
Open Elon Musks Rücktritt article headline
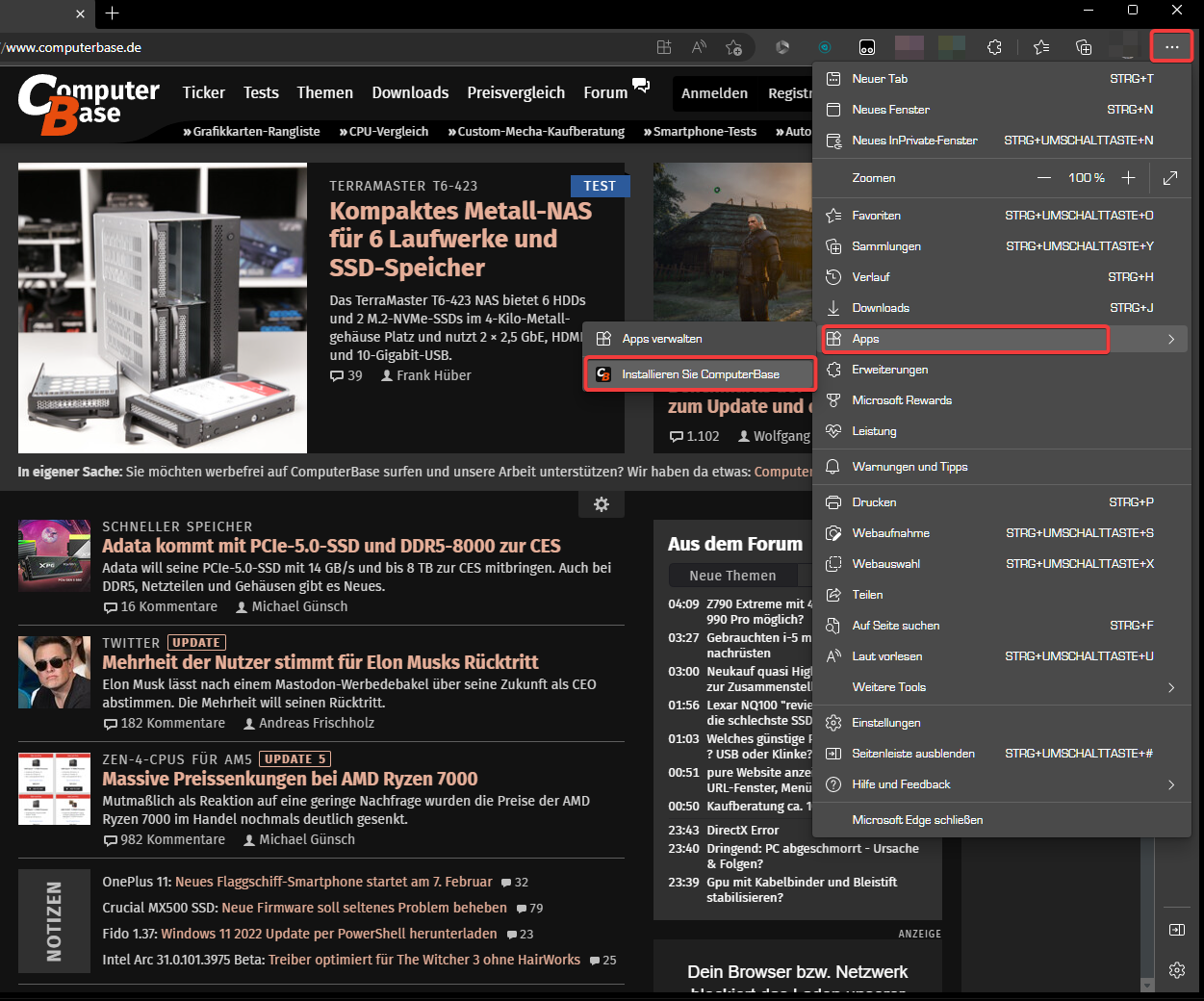320,662
